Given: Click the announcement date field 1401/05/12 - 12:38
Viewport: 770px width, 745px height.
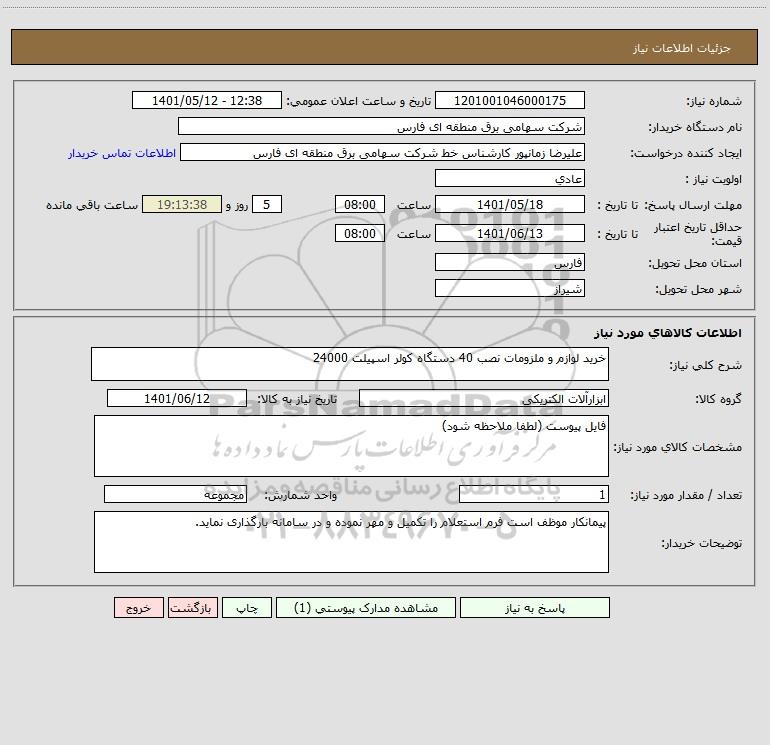Looking at the screenshot, I should coord(207,100).
